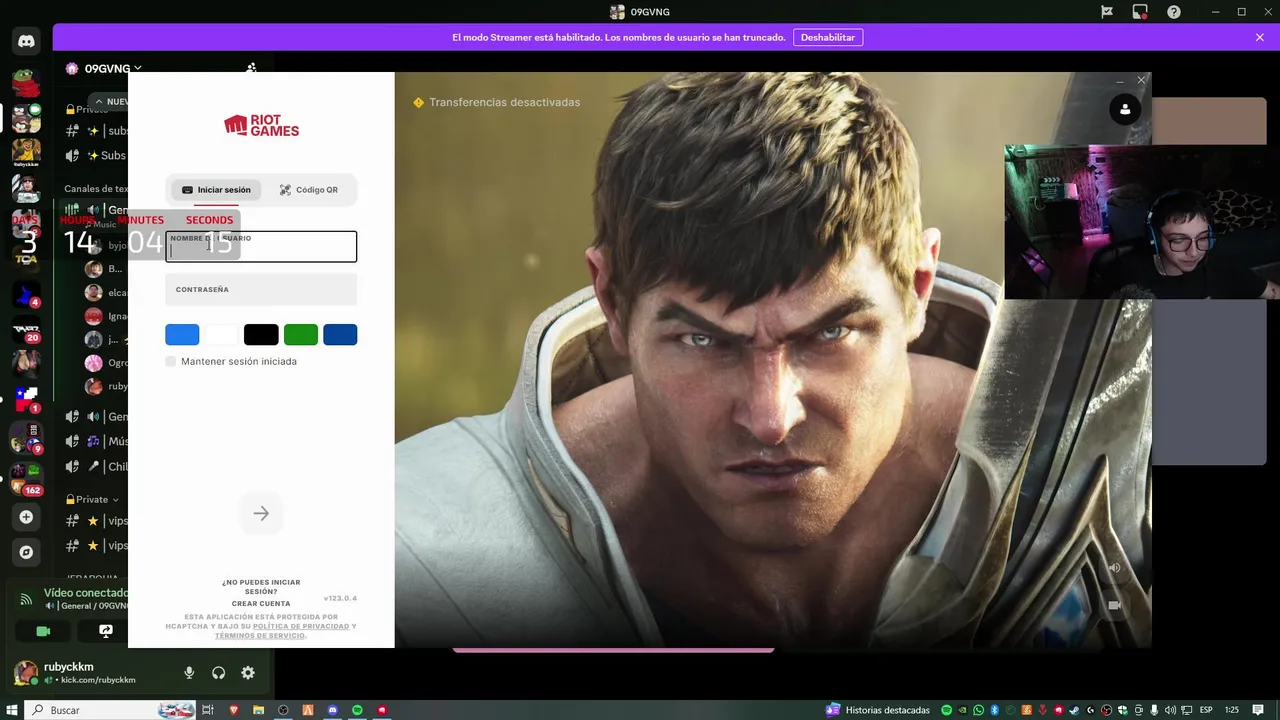Select the Iniciar sesión tab
Viewport: 1280px width, 720px height.
point(216,190)
